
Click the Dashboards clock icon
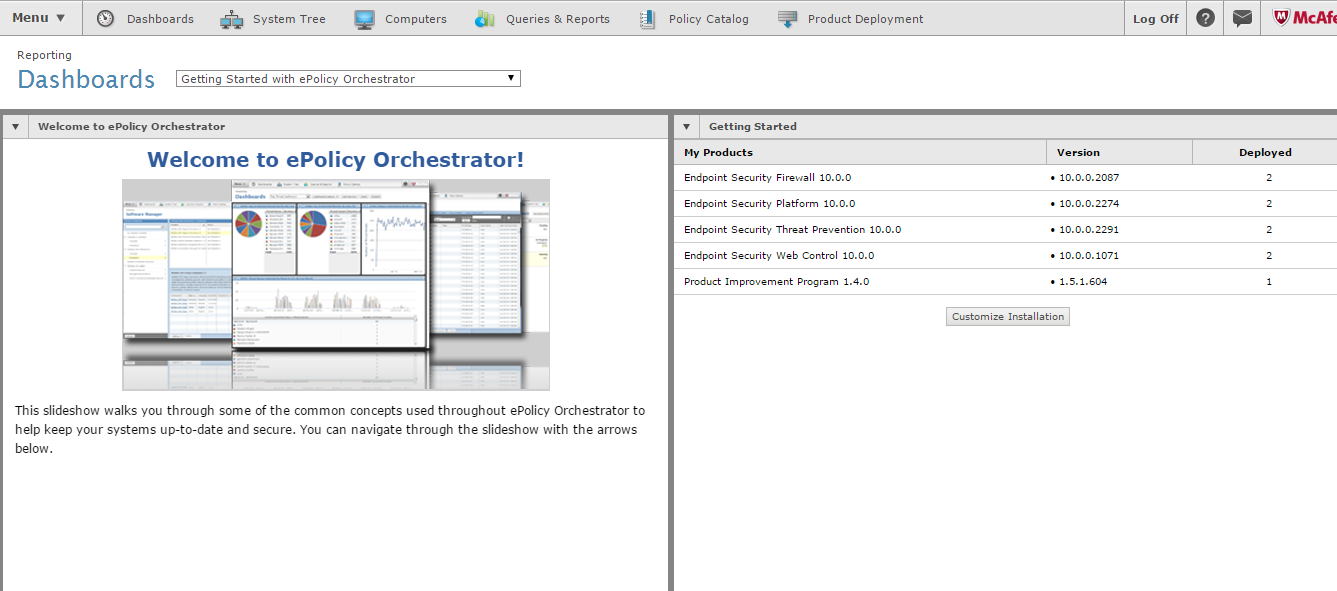tap(105, 18)
